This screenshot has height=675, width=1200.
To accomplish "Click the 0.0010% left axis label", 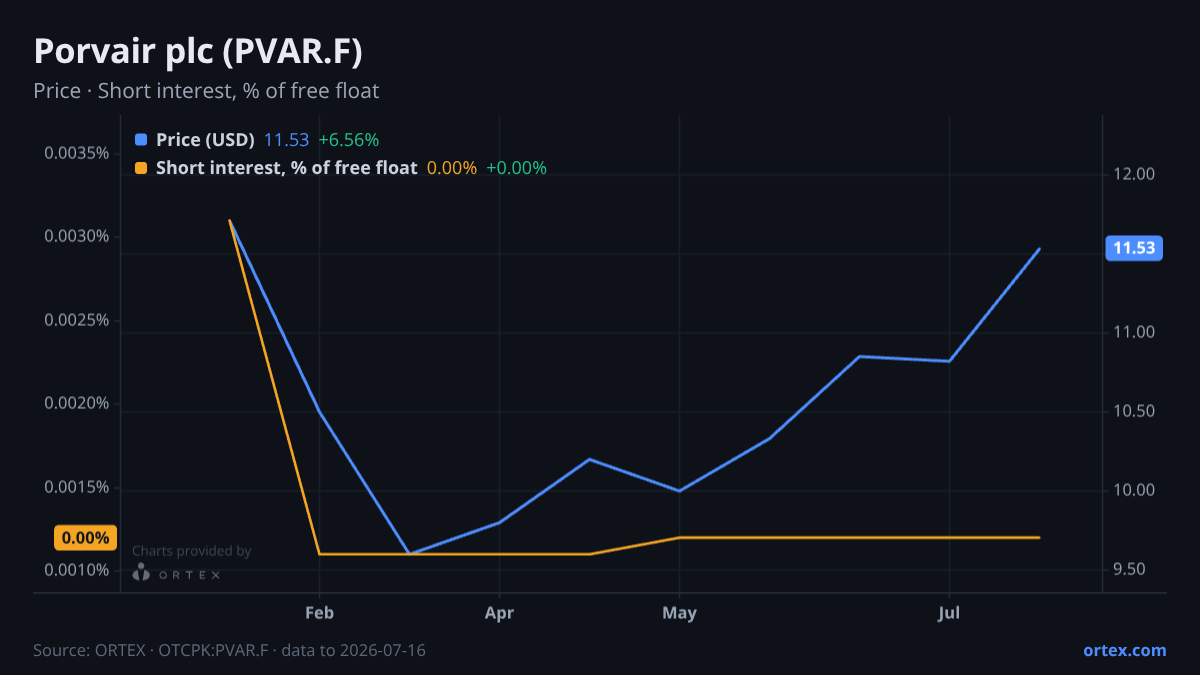I will (77, 570).
